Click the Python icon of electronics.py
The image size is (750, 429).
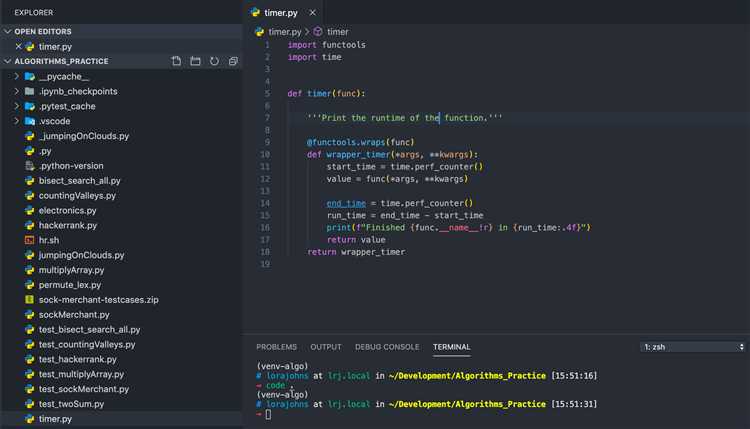point(30,210)
